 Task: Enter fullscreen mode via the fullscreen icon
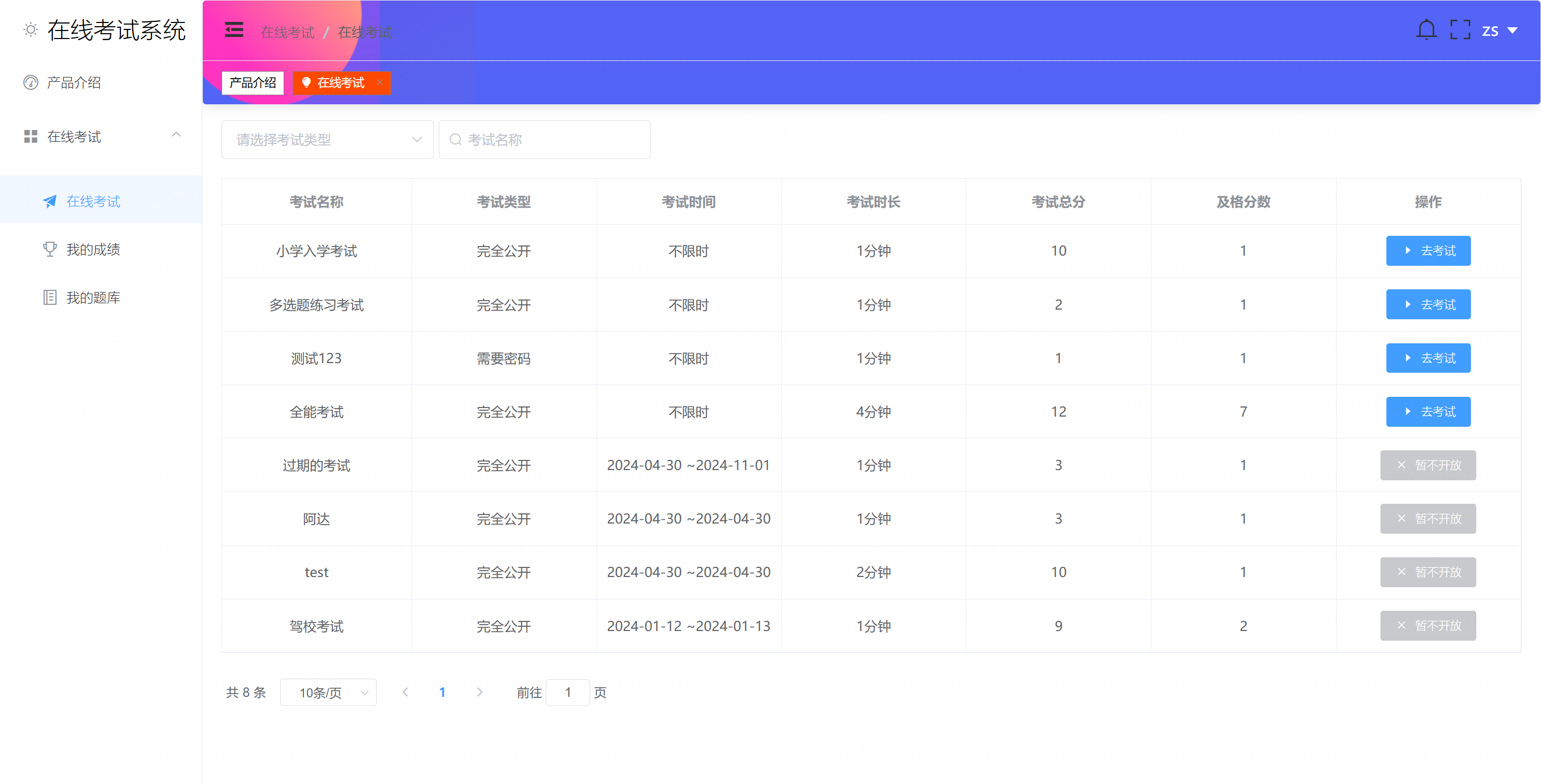[x=1460, y=30]
